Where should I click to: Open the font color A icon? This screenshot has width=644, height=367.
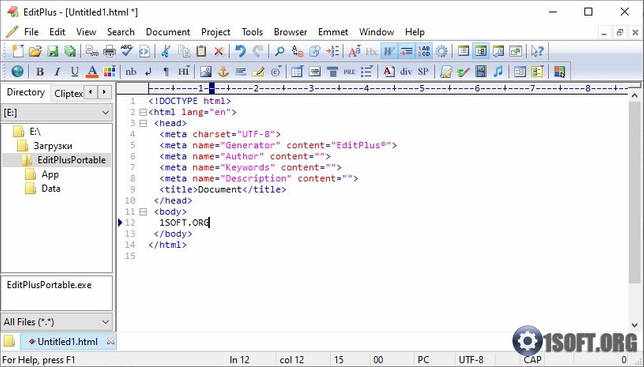click(92, 71)
